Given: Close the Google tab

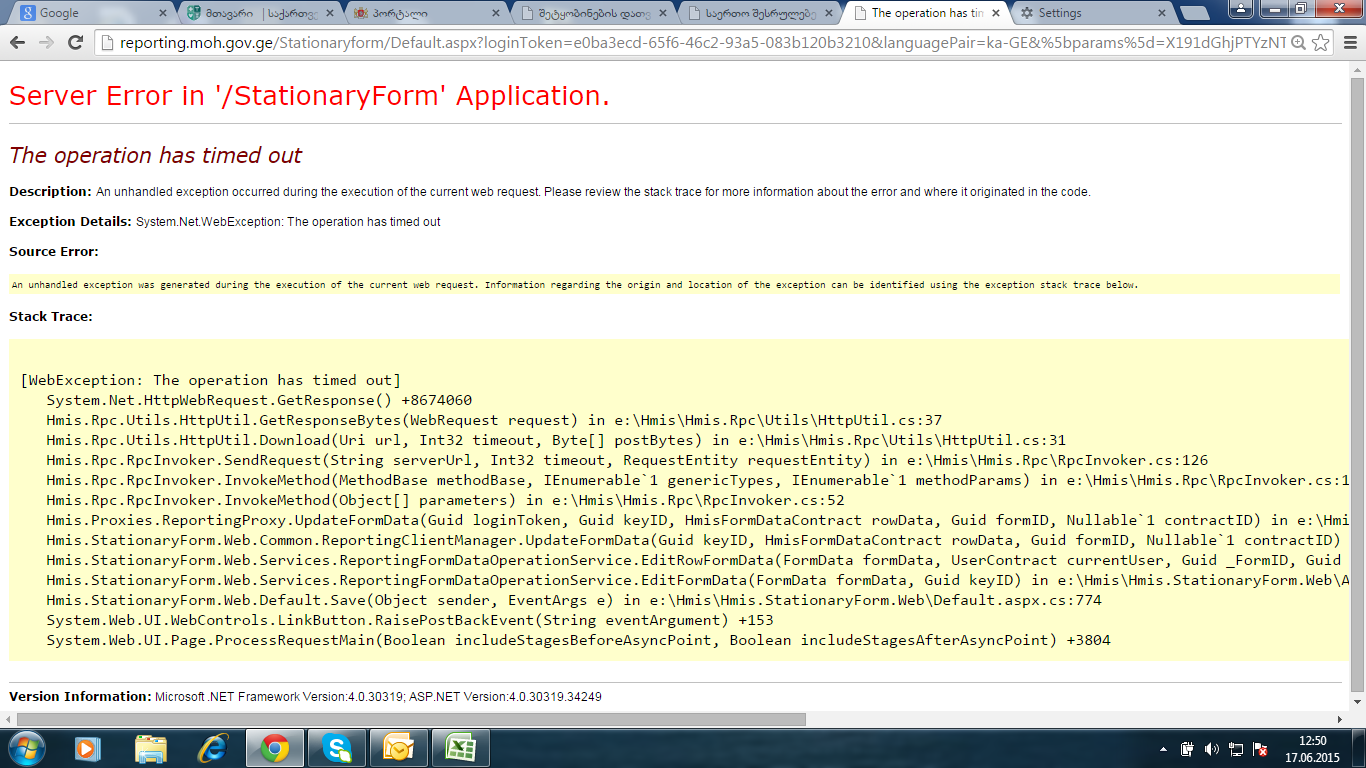Looking at the screenshot, I should click(163, 13).
